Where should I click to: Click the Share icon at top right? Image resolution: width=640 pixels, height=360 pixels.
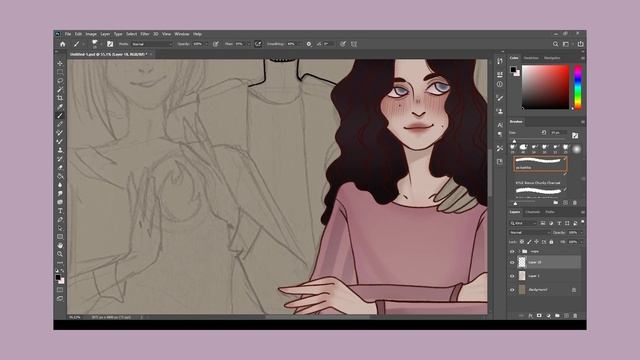tap(580, 44)
